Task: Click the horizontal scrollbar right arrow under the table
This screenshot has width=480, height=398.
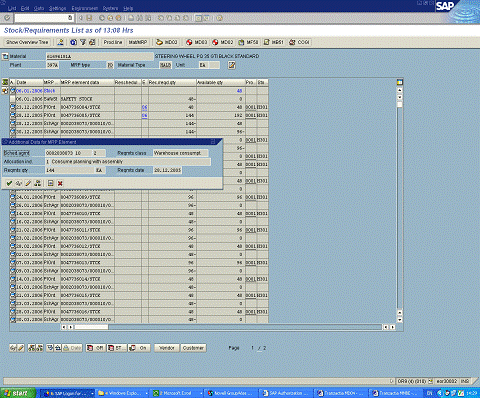Action: (x=393, y=327)
